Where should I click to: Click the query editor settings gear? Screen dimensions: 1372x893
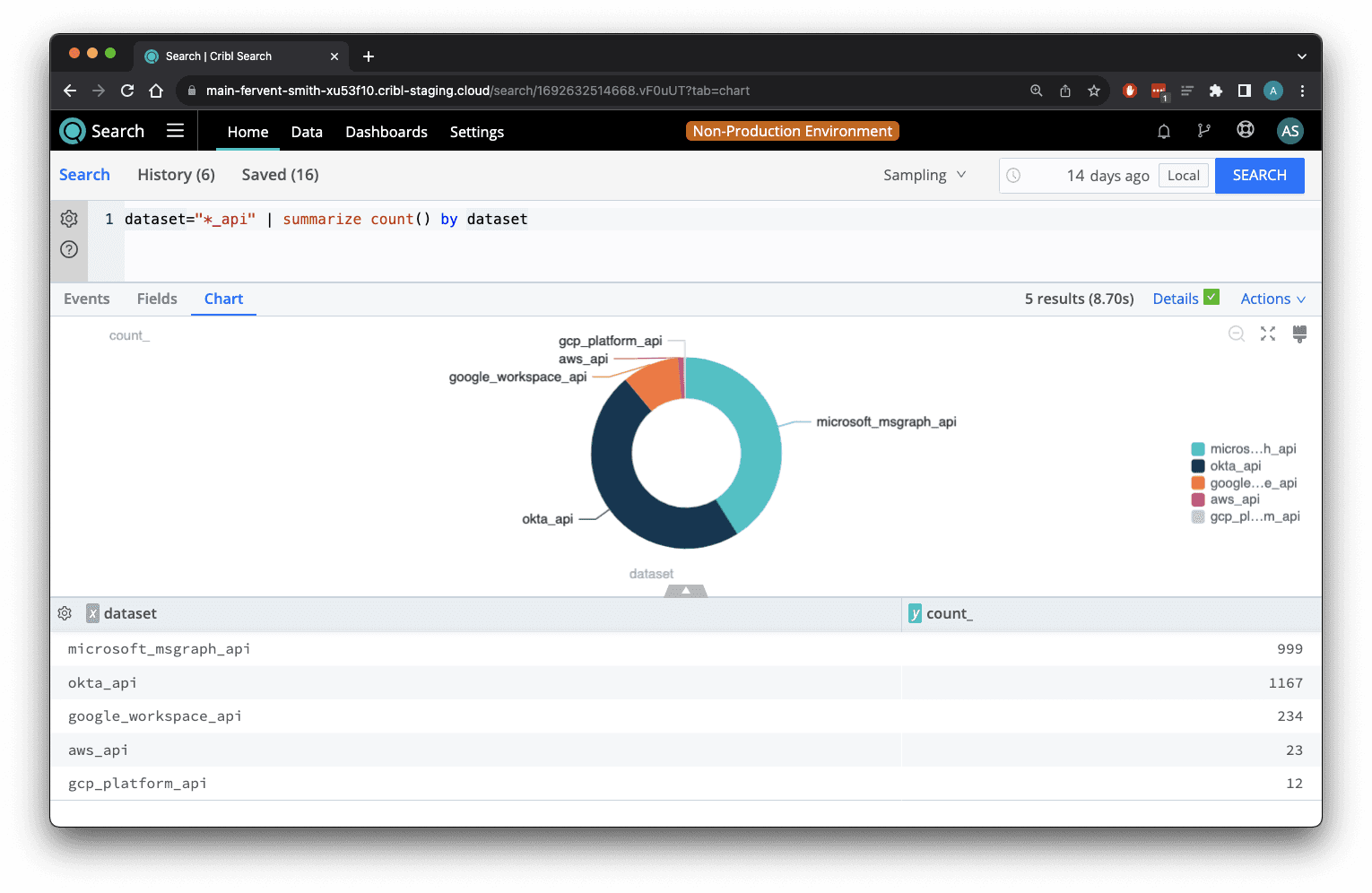point(69,219)
